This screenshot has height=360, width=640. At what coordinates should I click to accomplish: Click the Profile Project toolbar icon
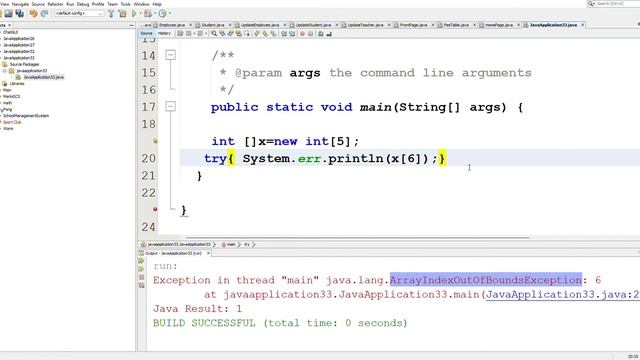(162, 13)
